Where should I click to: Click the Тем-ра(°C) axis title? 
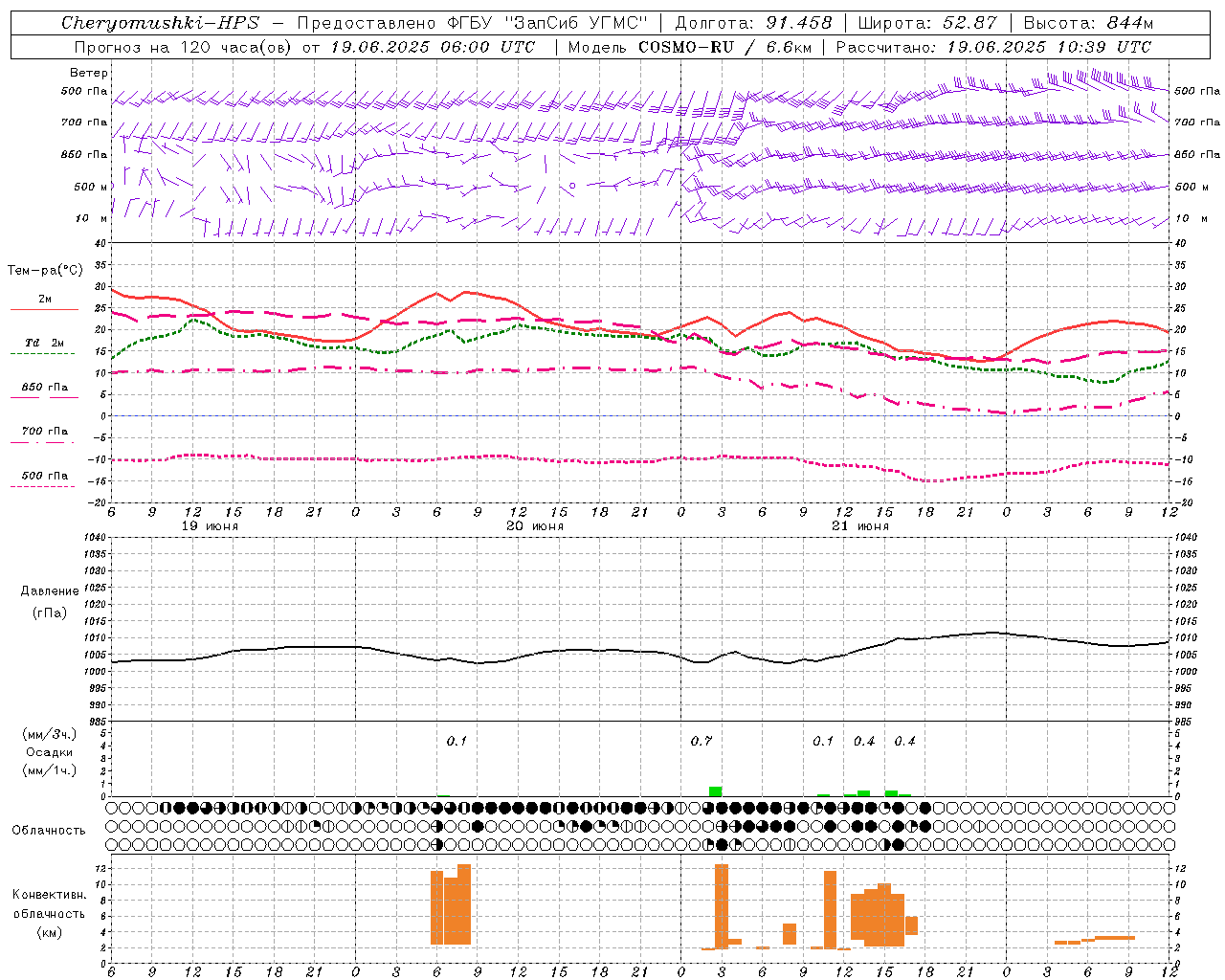pyautogui.click(x=45, y=271)
